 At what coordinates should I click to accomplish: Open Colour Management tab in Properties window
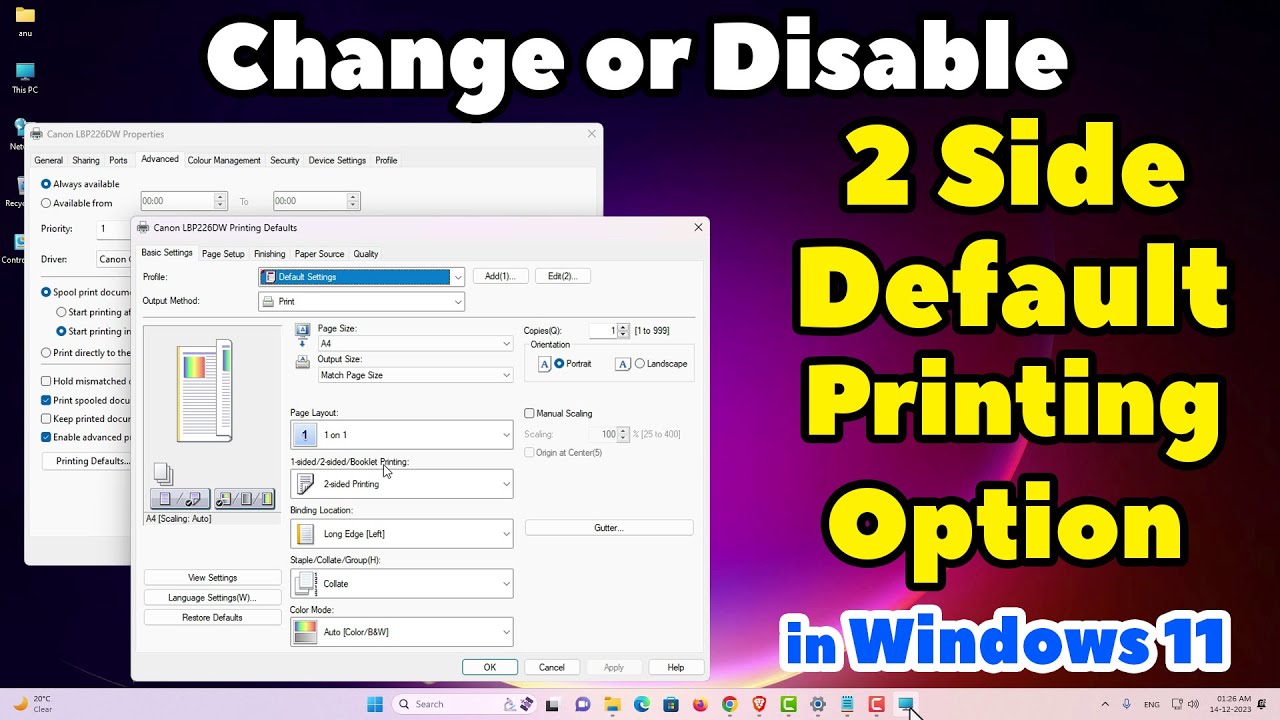click(x=224, y=160)
